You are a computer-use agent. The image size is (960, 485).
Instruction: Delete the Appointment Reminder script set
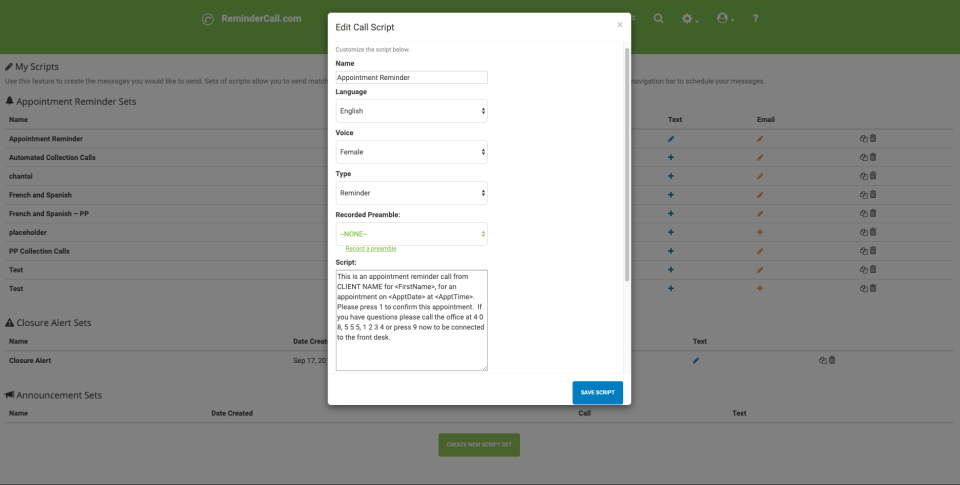(x=873, y=138)
